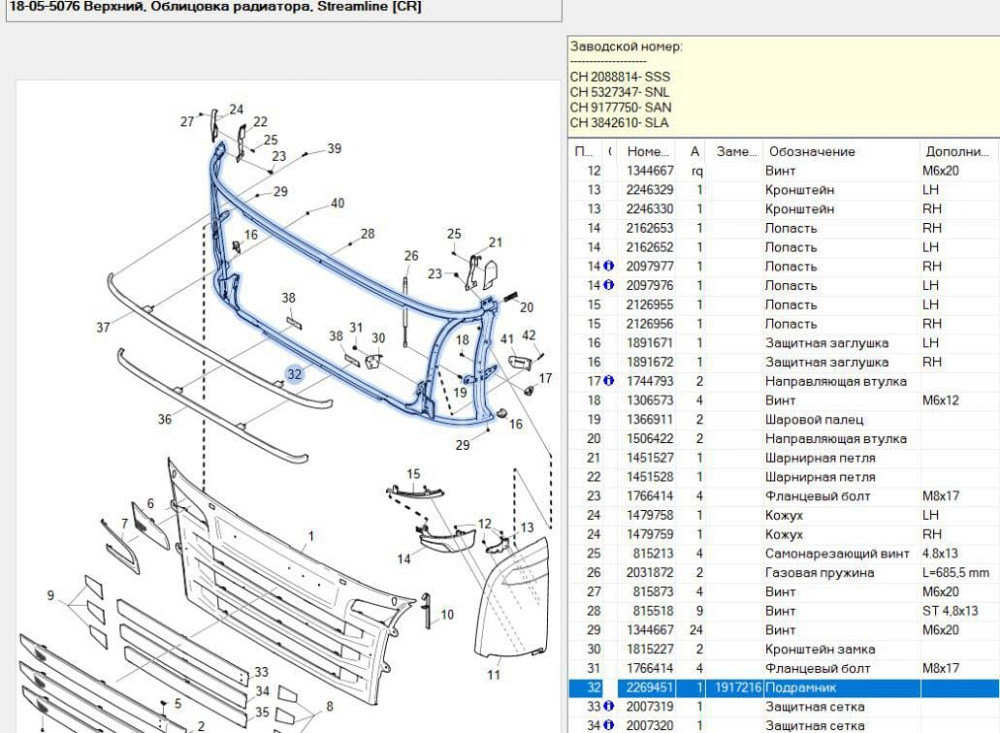Screen dimensions: 1000x733
Task: Click callout 37 trim strip in diagram
Action: tap(103, 327)
